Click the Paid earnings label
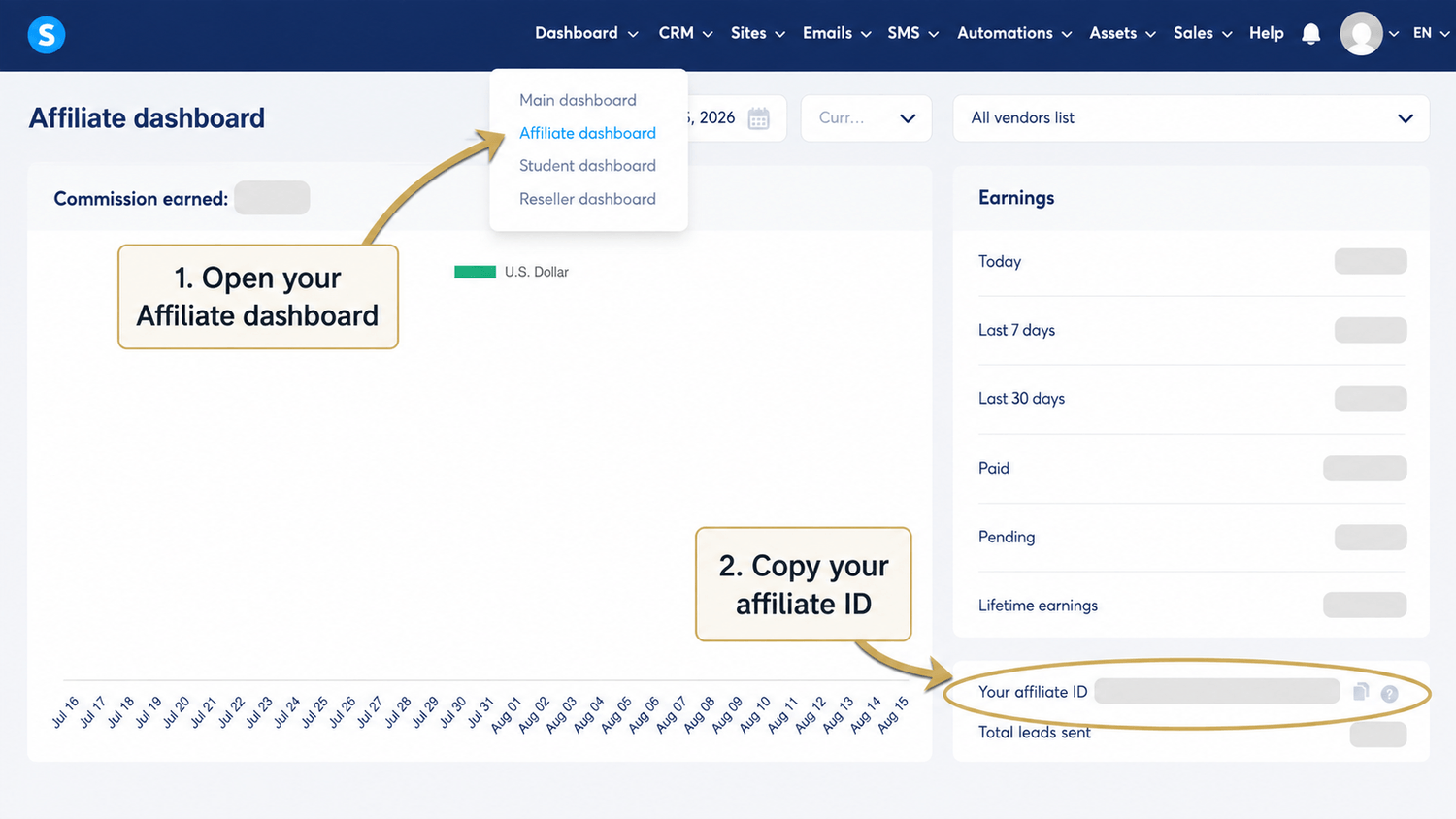 pyautogui.click(x=994, y=468)
